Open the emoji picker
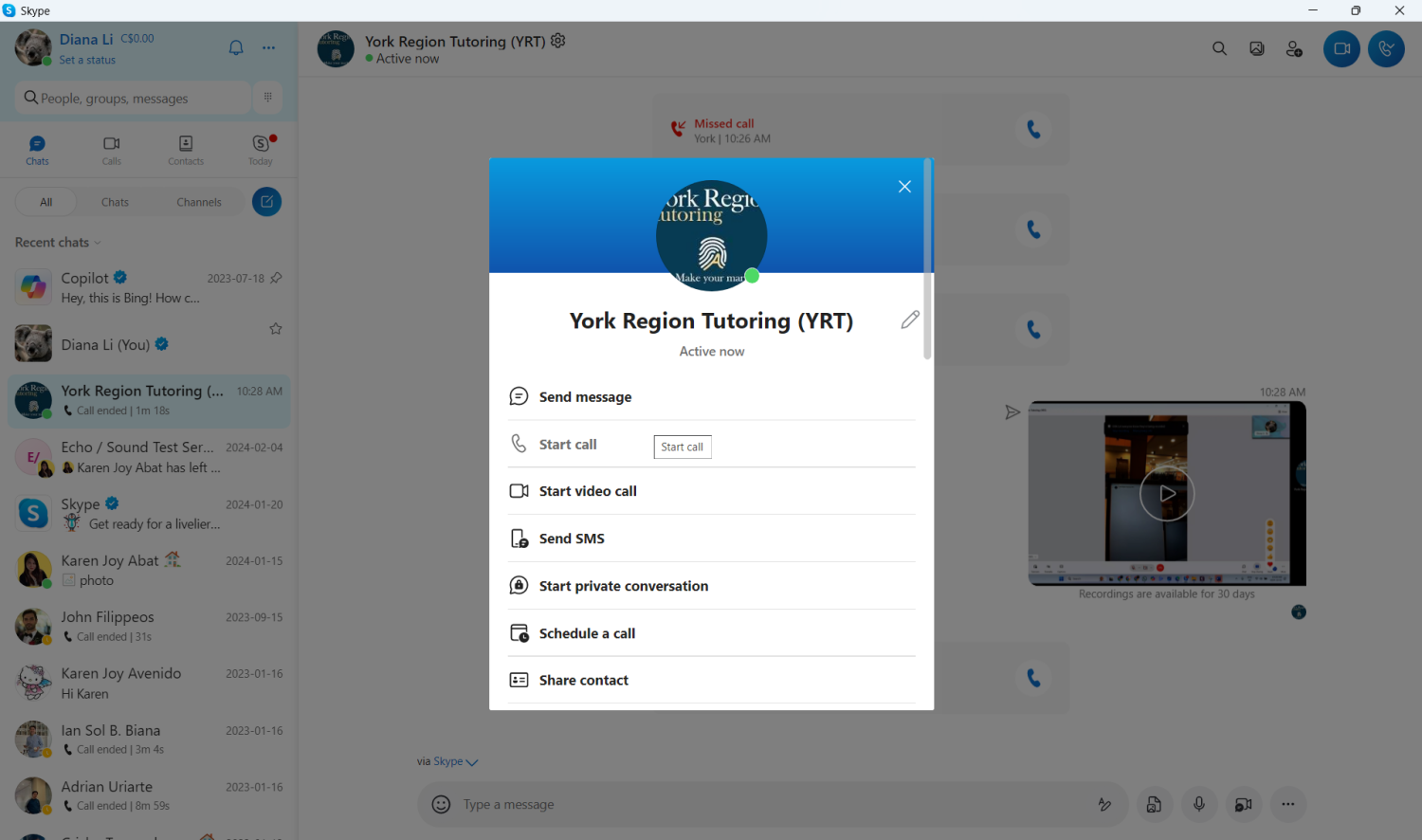Image resolution: width=1422 pixels, height=840 pixels. coord(441,804)
